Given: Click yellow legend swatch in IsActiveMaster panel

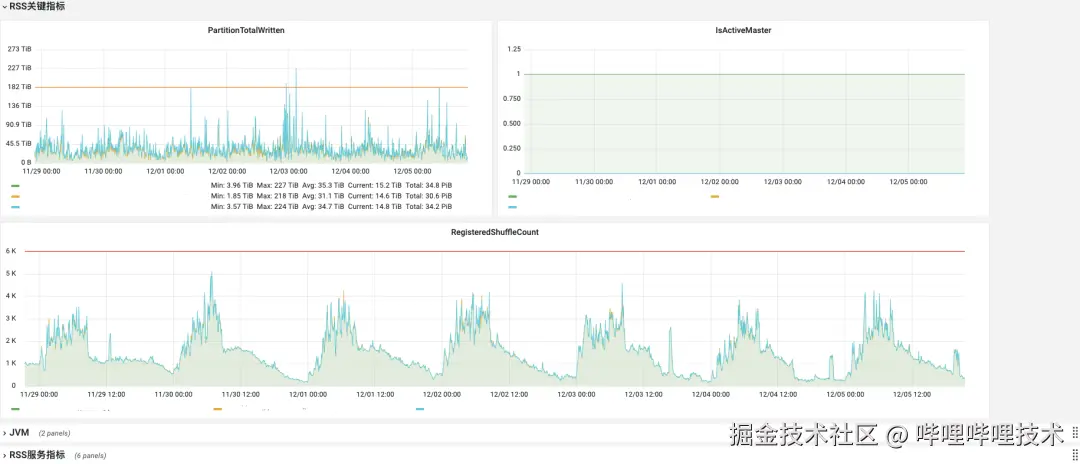Looking at the screenshot, I should point(715,196).
